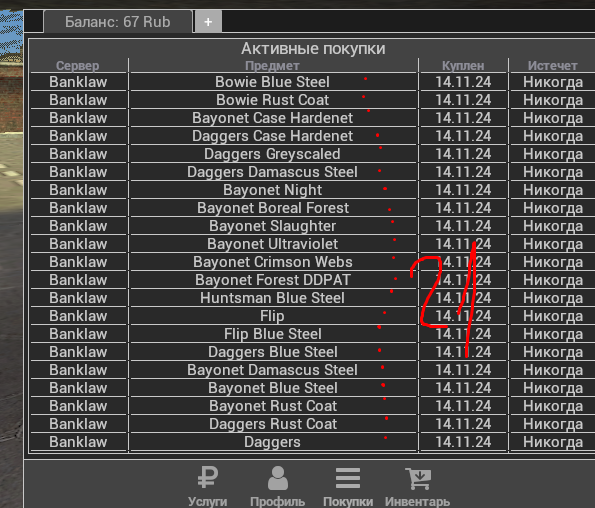Click the Истечет column header
Image resolution: width=595 pixels, height=508 pixels.
click(x=552, y=66)
